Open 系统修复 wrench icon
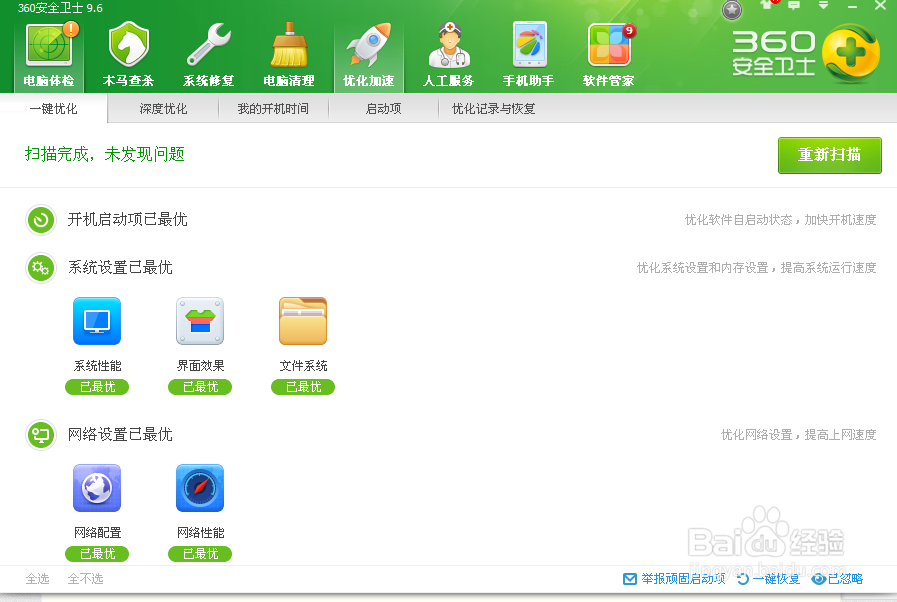 pos(209,44)
